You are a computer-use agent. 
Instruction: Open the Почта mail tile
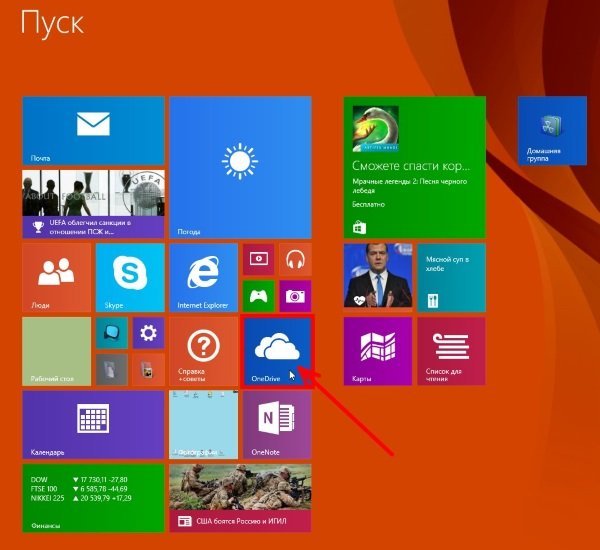point(93,131)
